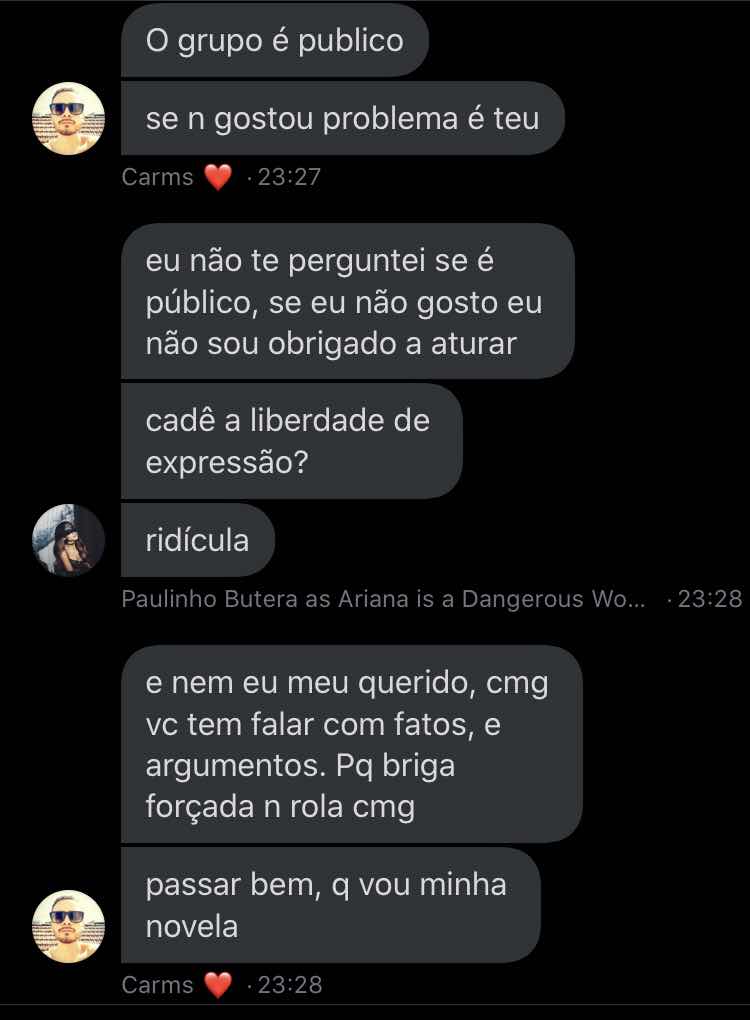Tap Carms avatar beside 'passar bem' message
Image resolution: width=750 pixels, height=1020 pixels.
point(68,926)
